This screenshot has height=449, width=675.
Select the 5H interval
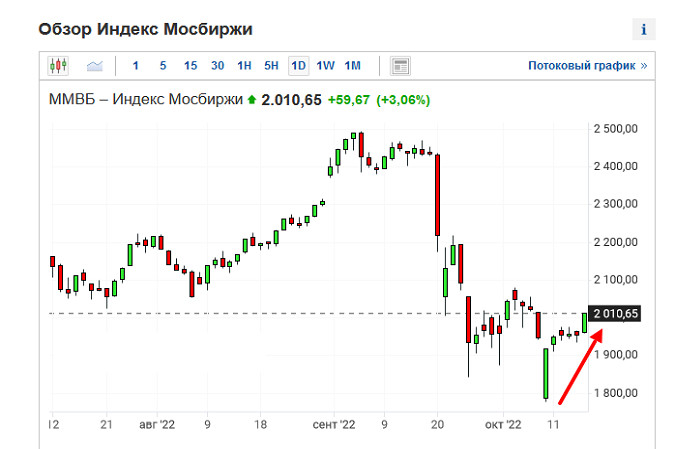click(271, 65)
